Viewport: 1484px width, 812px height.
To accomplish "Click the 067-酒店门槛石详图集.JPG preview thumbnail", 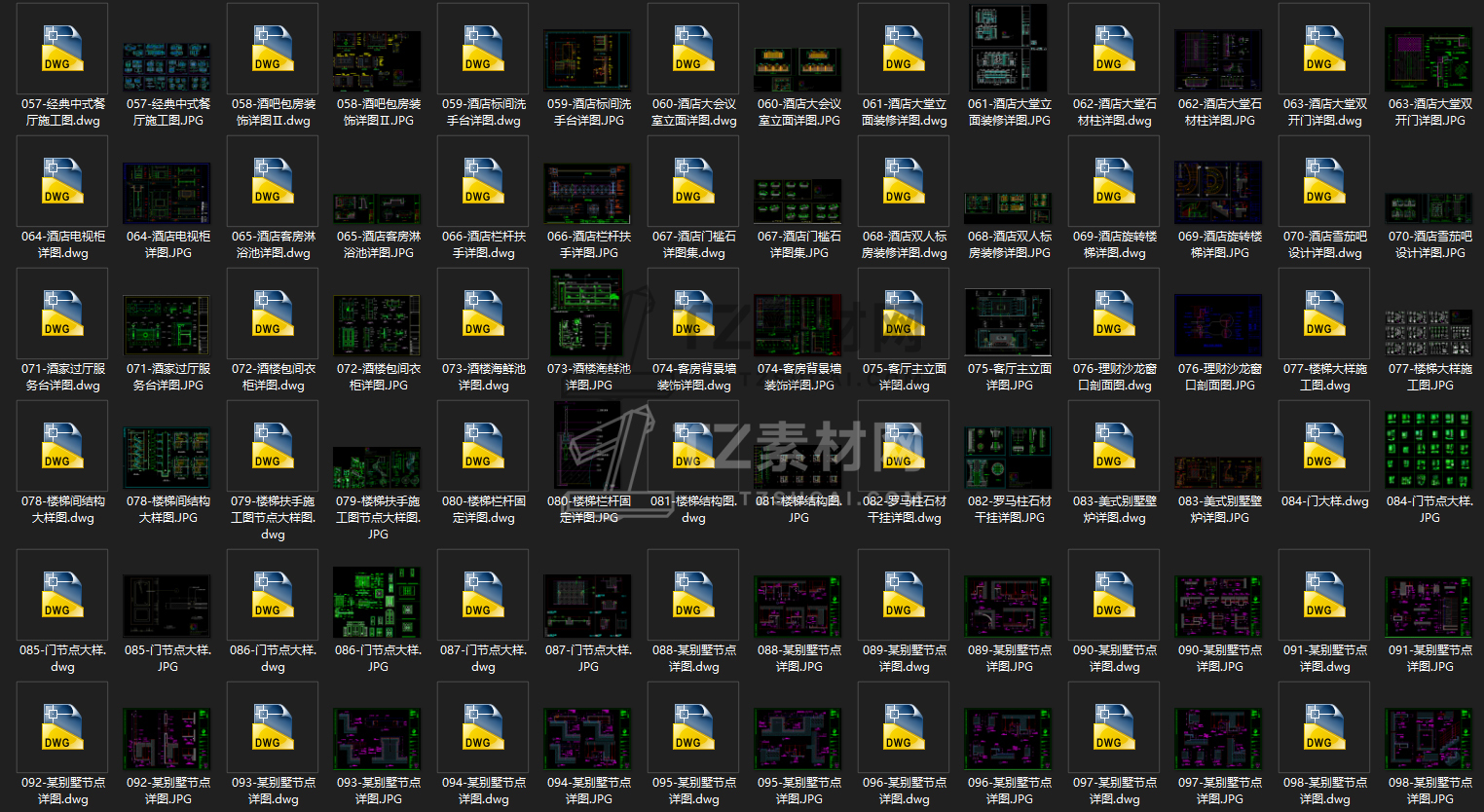I will [798, 202].
